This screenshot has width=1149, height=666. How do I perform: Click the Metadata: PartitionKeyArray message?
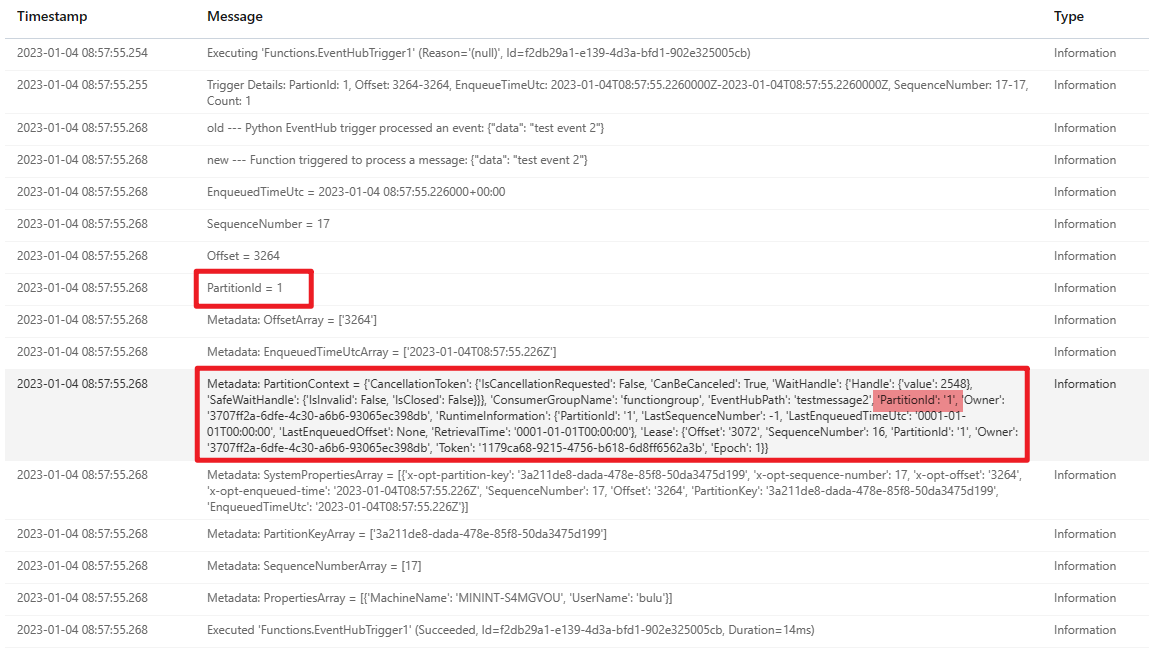click(406, 534)
